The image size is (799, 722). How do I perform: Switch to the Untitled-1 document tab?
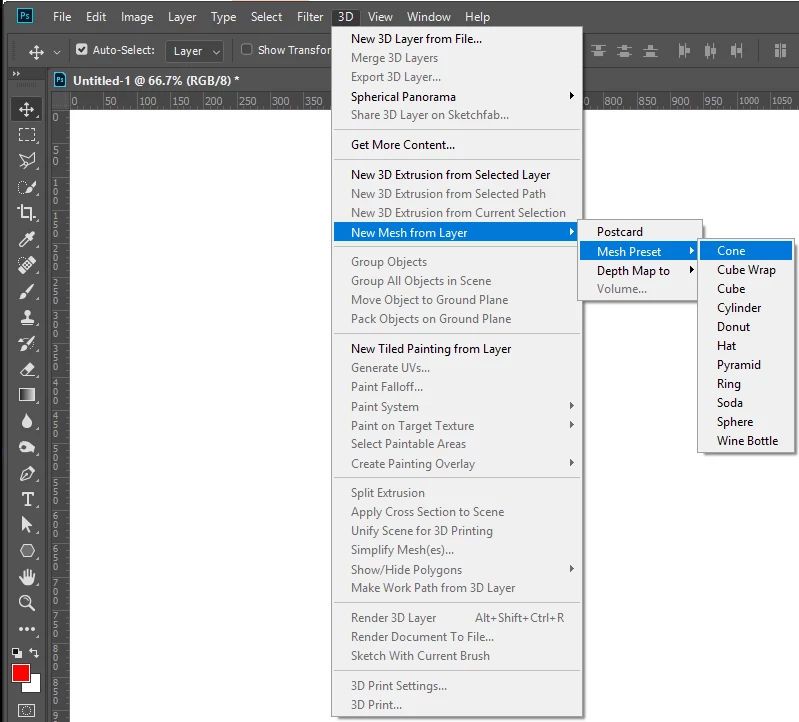tap(155, 81)
